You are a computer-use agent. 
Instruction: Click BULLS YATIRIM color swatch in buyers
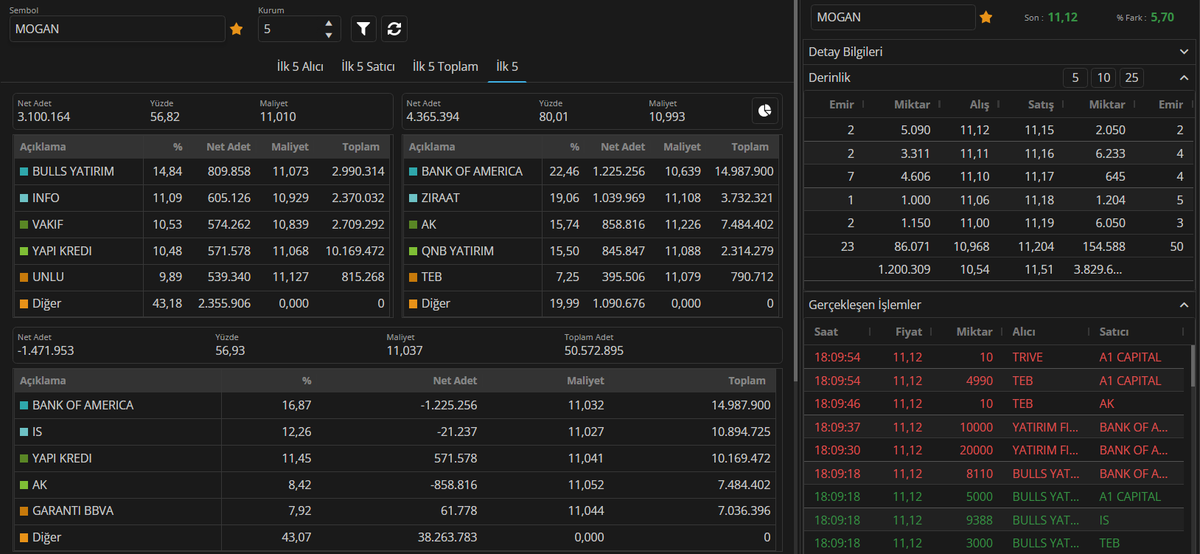tap(24, 172)
